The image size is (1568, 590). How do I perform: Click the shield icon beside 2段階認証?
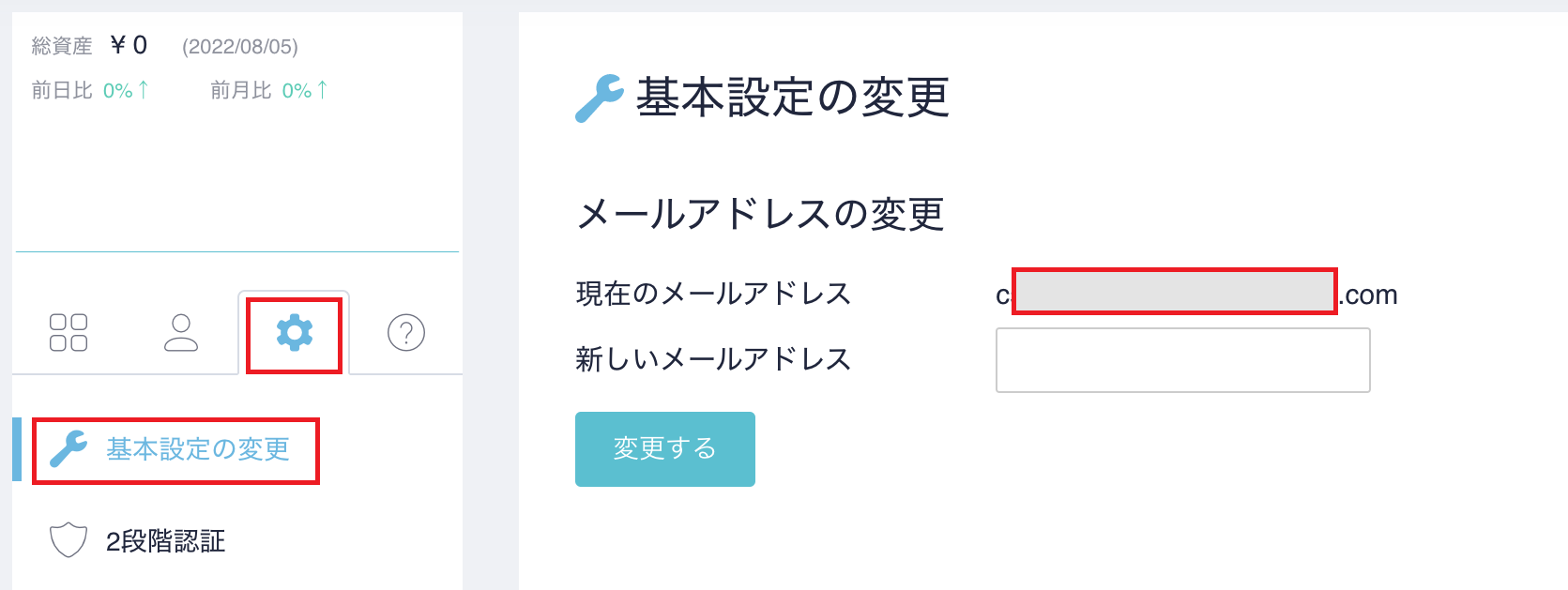coord(69,540)
